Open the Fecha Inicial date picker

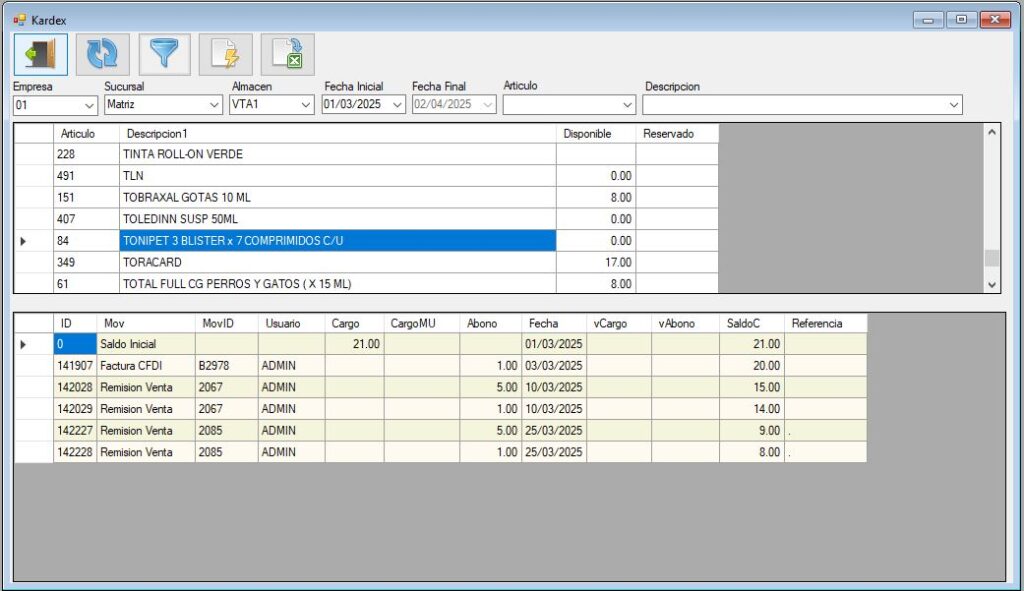tap(397, 105)
